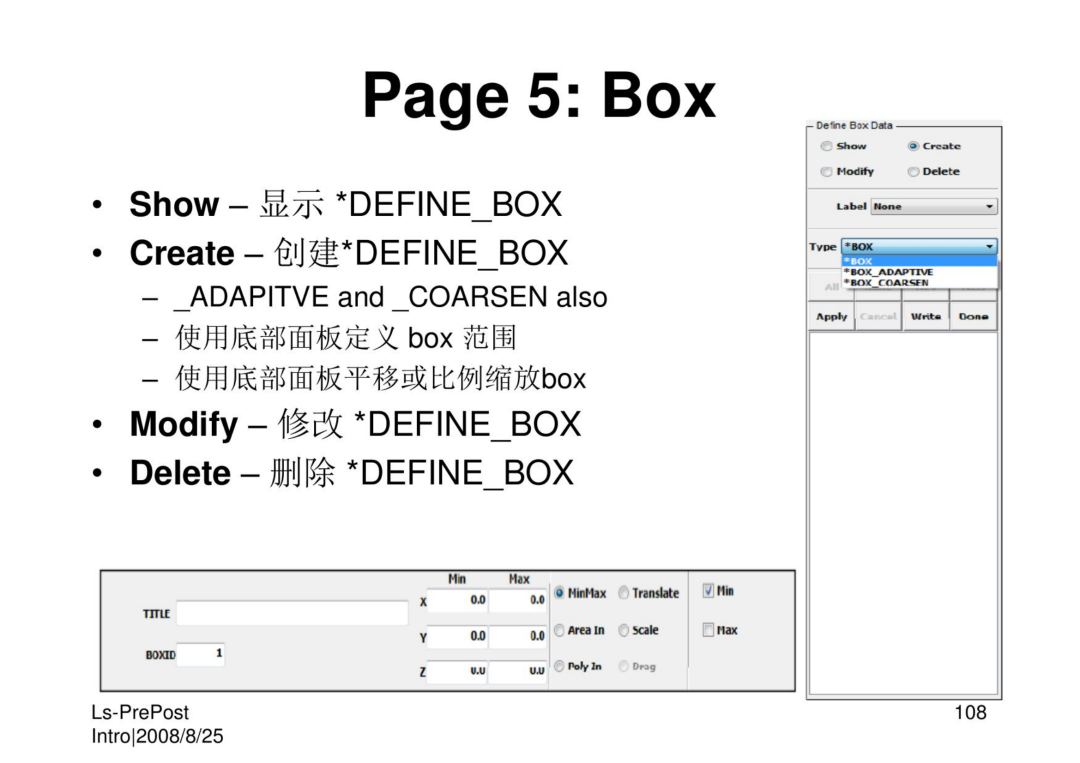Select the MinMax radio button
The width and height of the screenshot is (1080, 763).
coord(559,593)
